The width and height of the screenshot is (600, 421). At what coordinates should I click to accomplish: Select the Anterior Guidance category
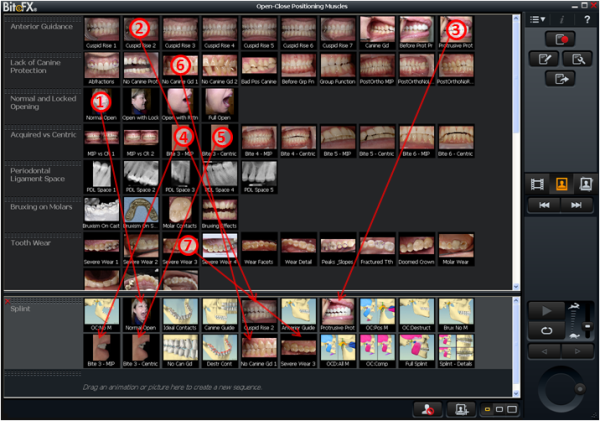41,28
